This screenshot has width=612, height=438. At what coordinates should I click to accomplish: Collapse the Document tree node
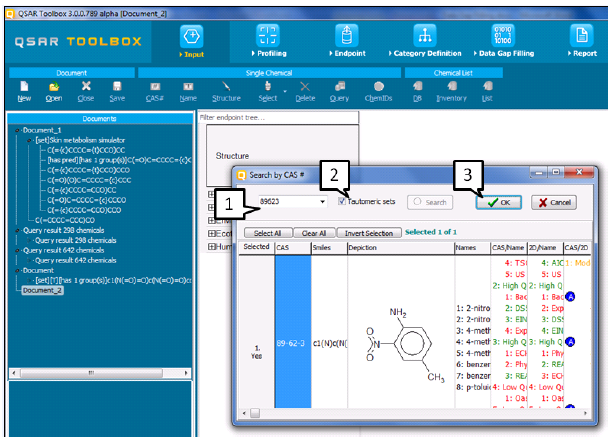click(17, 271)
